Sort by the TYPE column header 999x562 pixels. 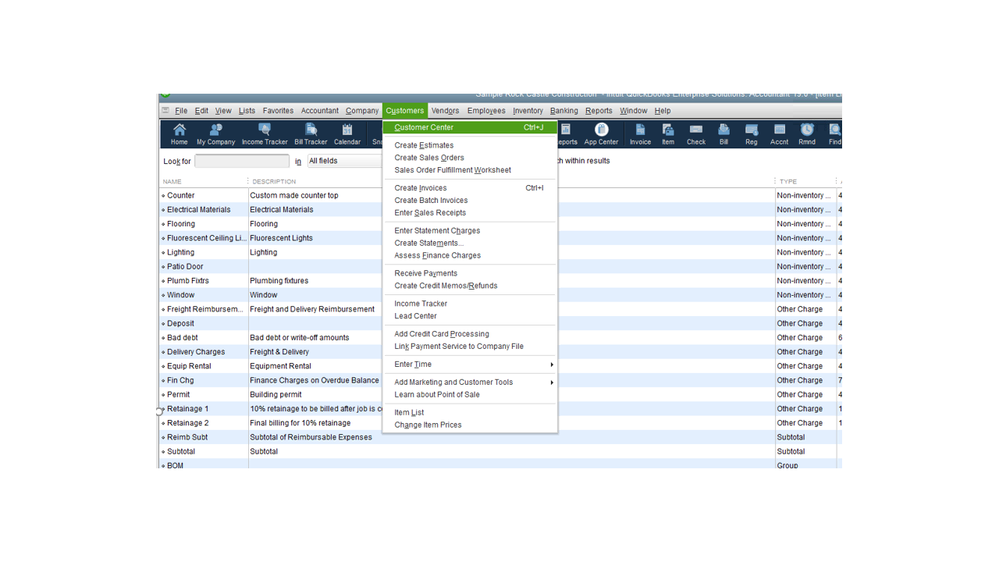pos(787,182)
